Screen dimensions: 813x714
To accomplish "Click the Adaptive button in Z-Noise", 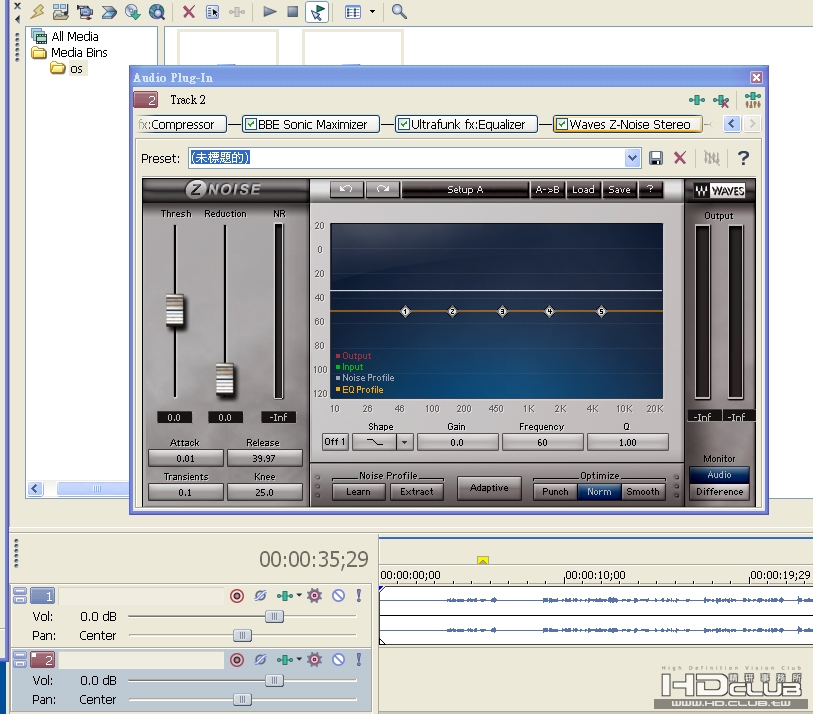I will [489, 488].
